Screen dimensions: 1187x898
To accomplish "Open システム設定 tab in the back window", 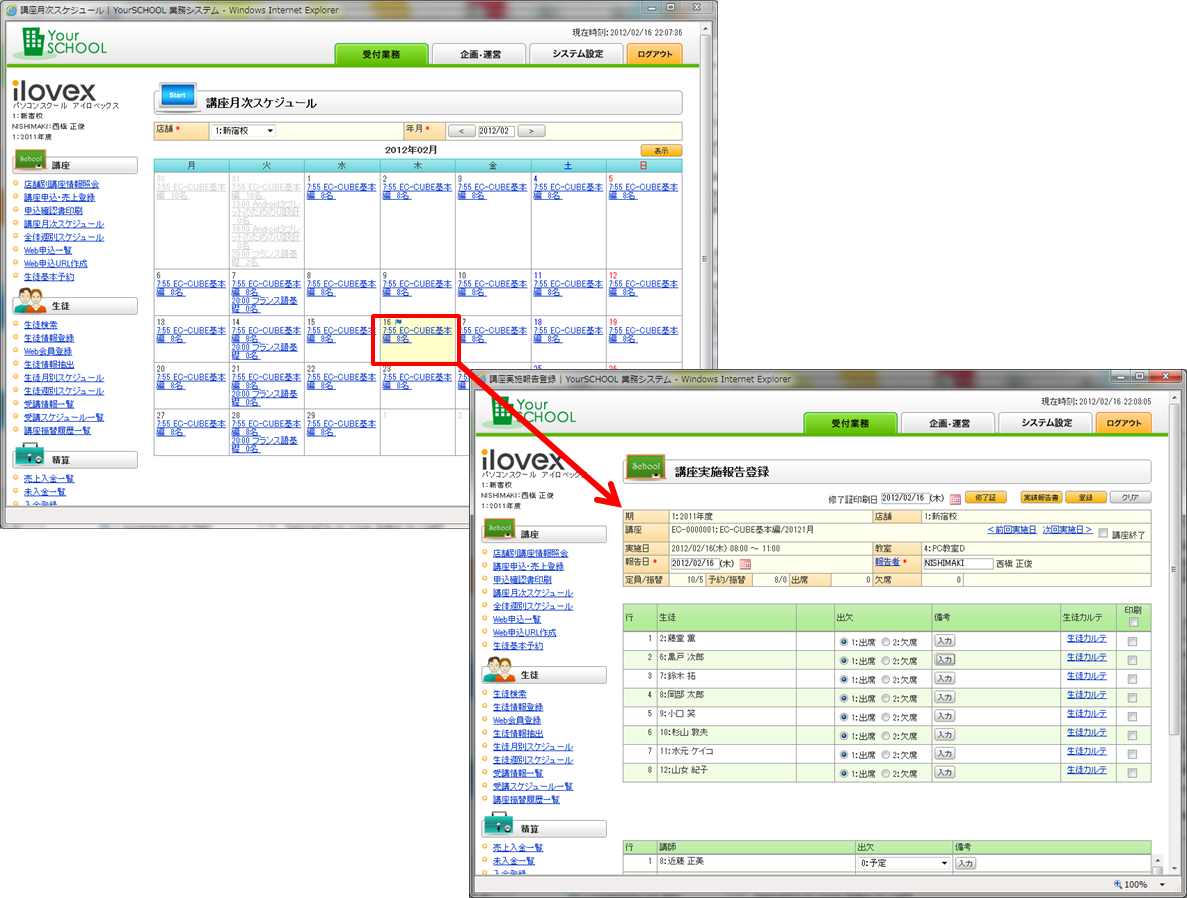I will click(x=577, y=54).
